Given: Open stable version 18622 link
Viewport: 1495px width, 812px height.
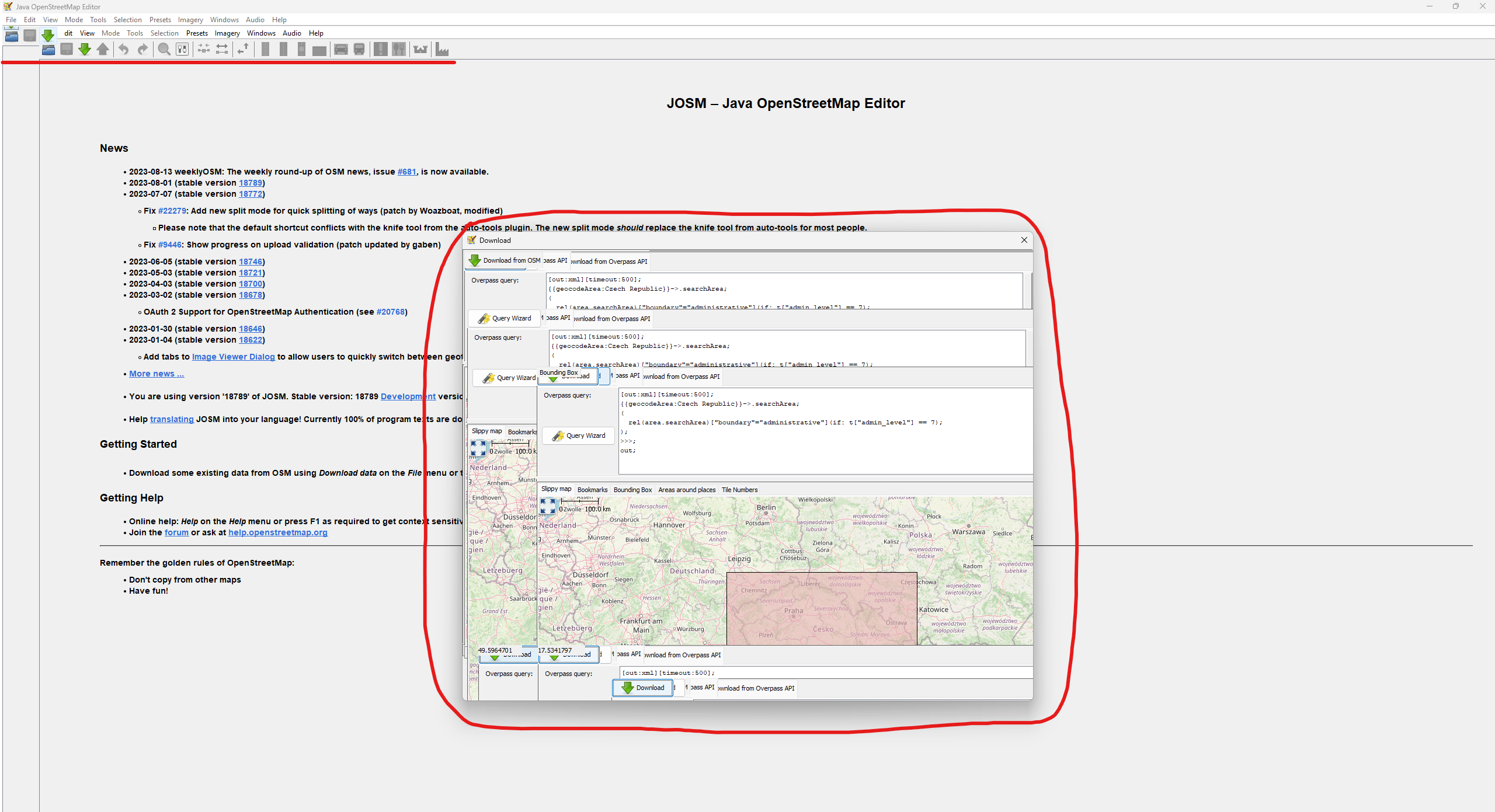Looking at the screenshot, I should click(x=251, y=340).
